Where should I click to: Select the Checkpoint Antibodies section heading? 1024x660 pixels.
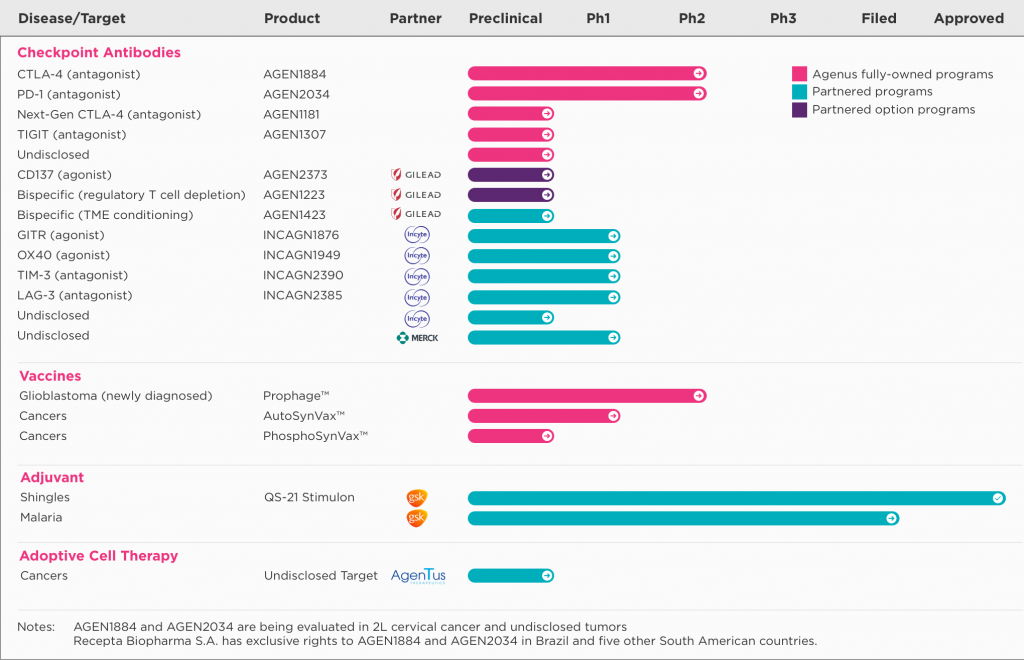point(99,52)
